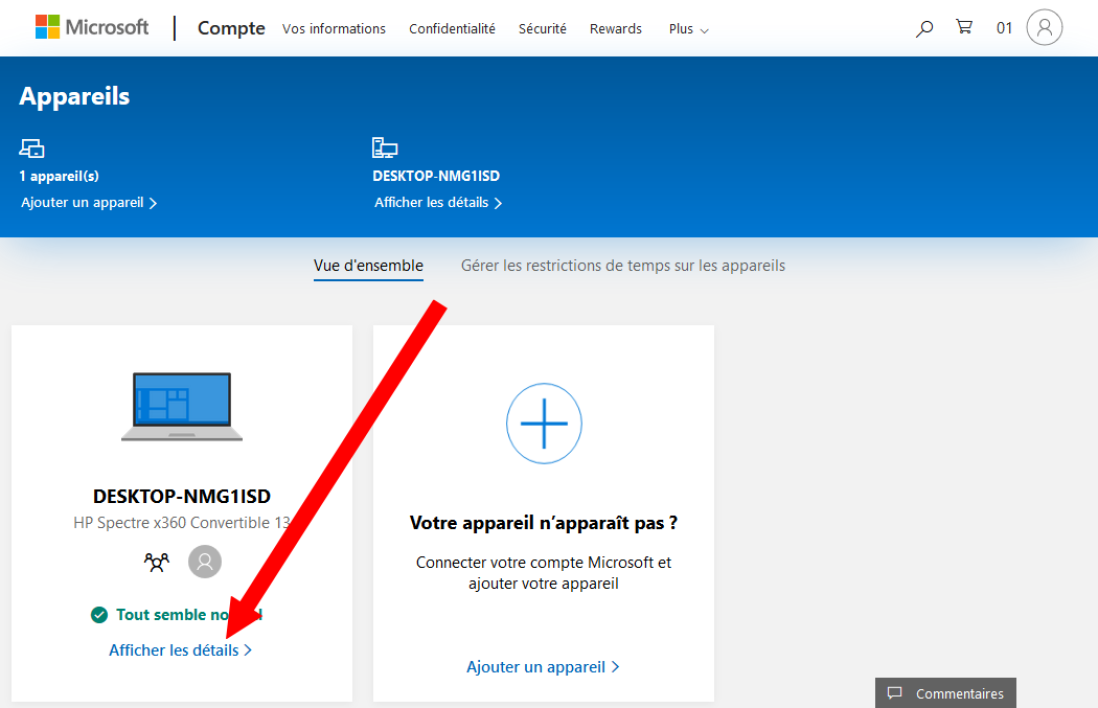This screenshot has height=708, width=1098.
Task: Open the Plus dropdown in the navigation bar
Action: tap(688, 28)
